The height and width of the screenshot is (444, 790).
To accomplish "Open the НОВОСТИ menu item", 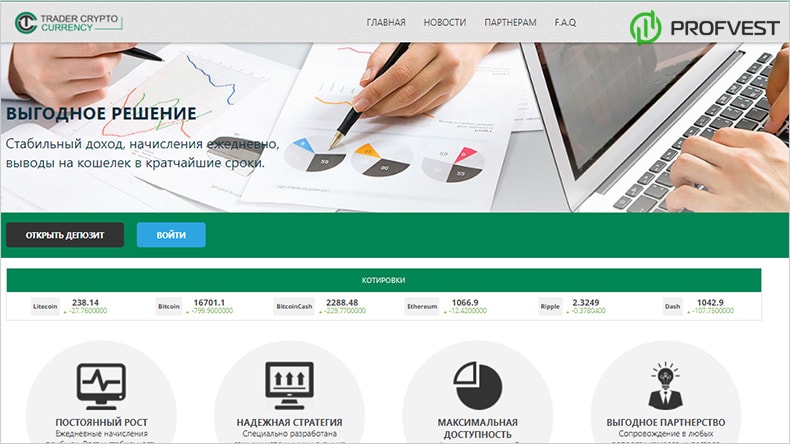I will point(445,23).
